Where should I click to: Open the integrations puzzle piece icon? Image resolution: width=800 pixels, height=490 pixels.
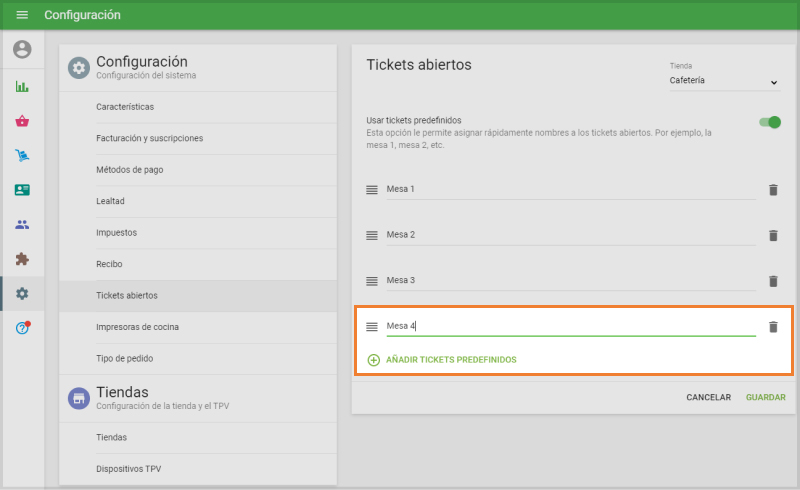point(22,259)
